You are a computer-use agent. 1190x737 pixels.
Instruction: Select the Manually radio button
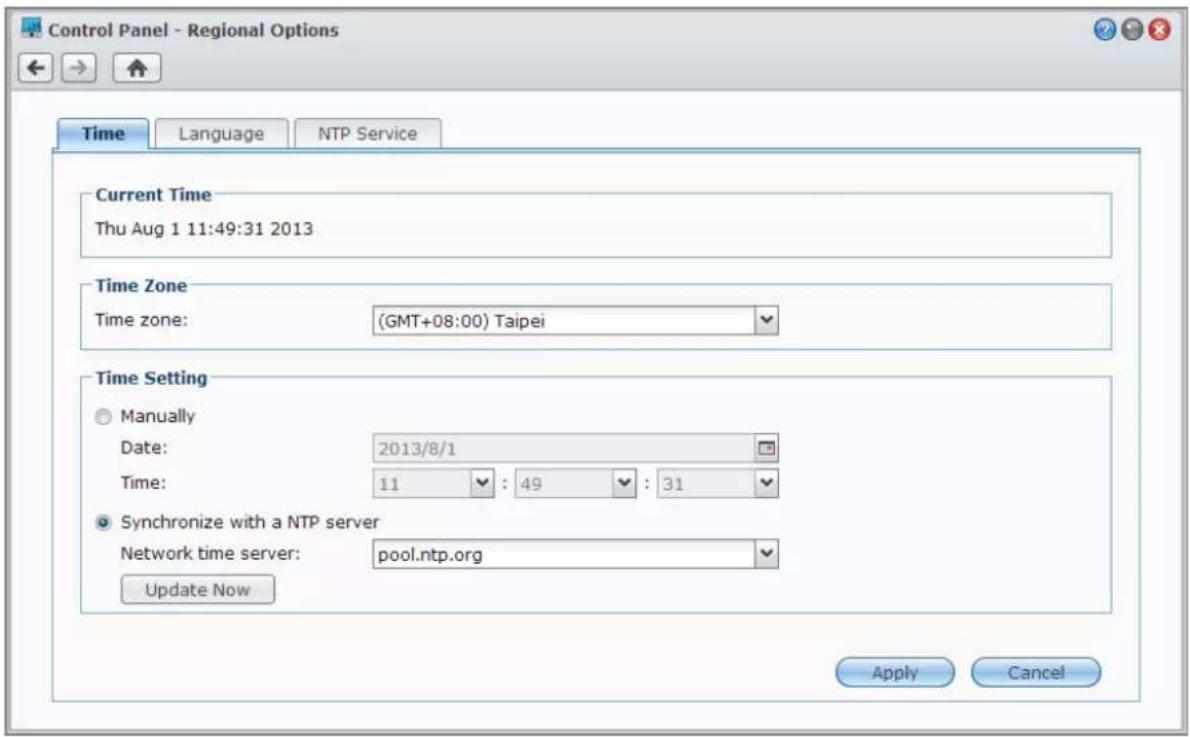pos(103,417)
